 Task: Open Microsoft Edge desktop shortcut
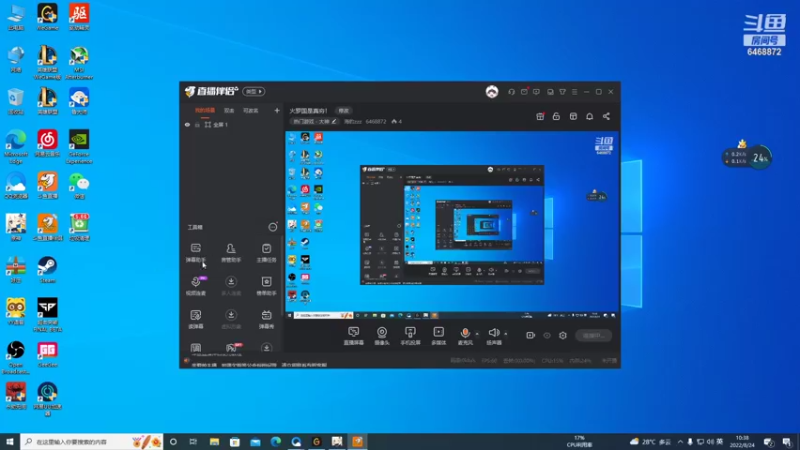16,147
